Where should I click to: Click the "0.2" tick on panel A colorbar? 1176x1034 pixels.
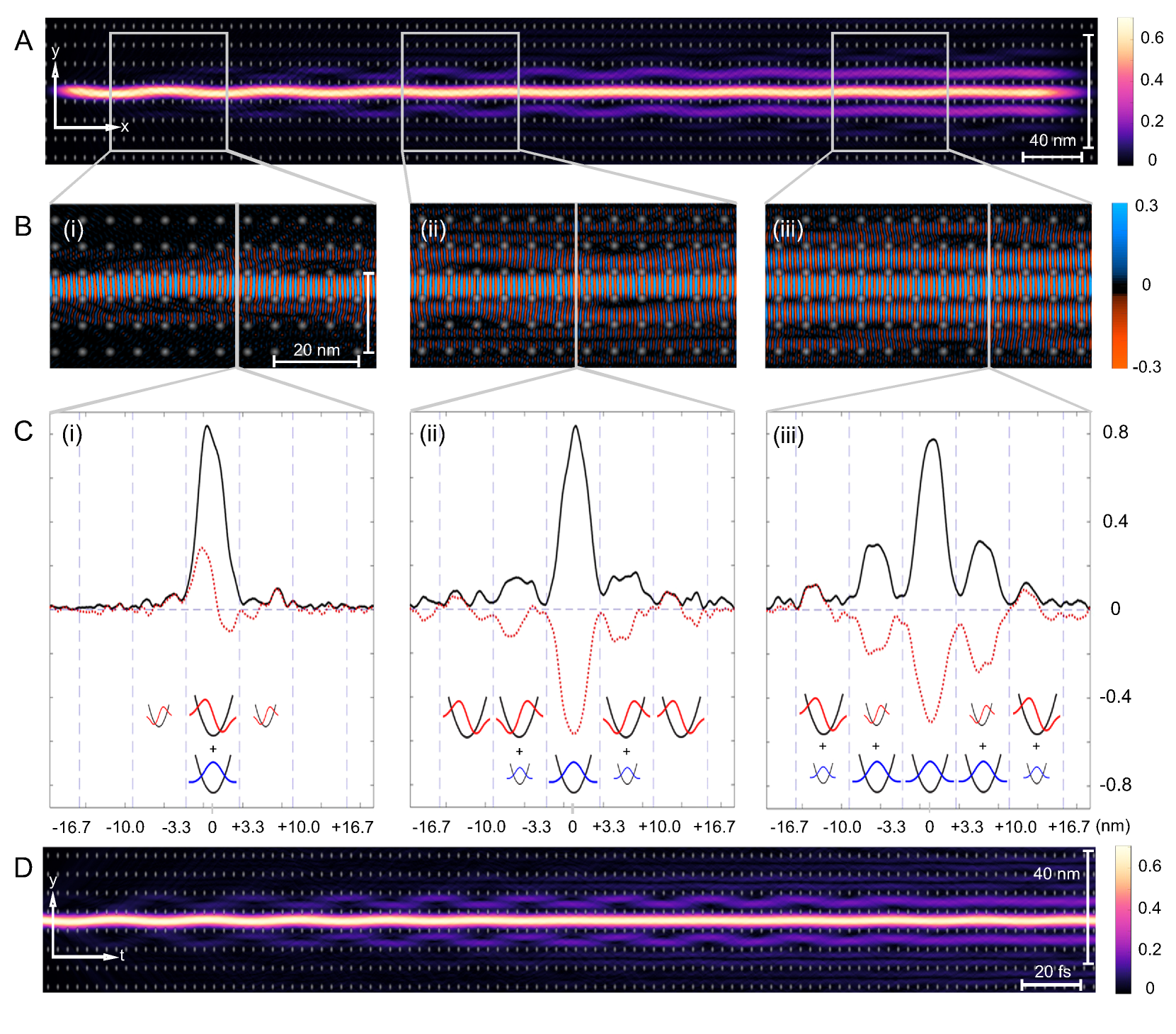click(x=1152, y=121)
